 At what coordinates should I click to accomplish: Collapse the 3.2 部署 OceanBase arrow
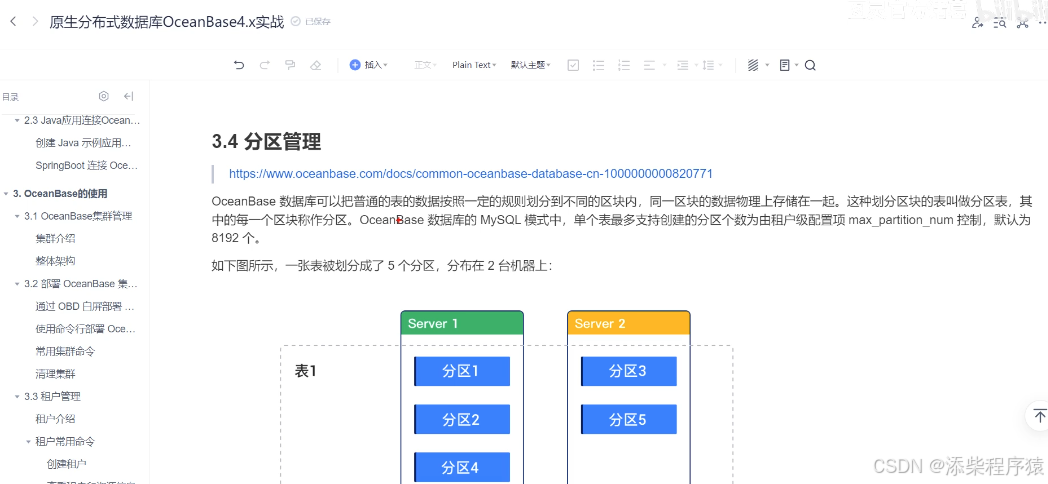[x=17, y=284]
